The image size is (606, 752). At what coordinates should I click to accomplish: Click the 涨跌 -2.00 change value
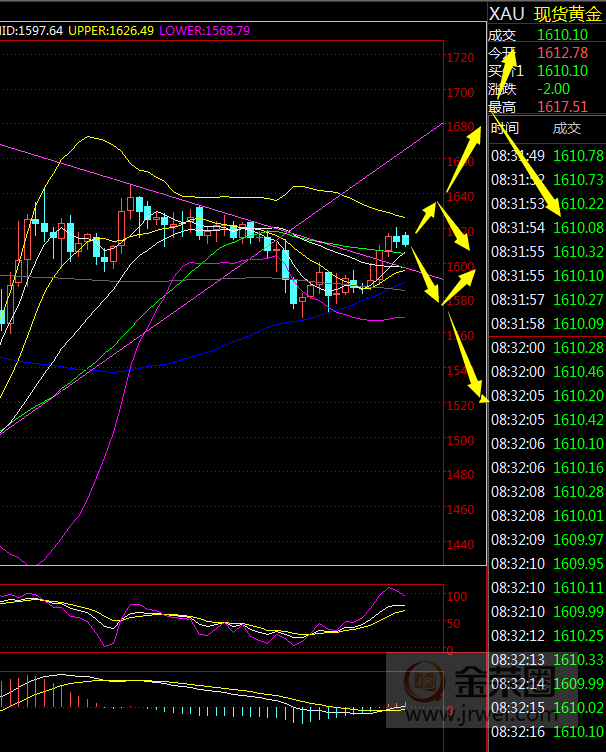tap(553, 88)
